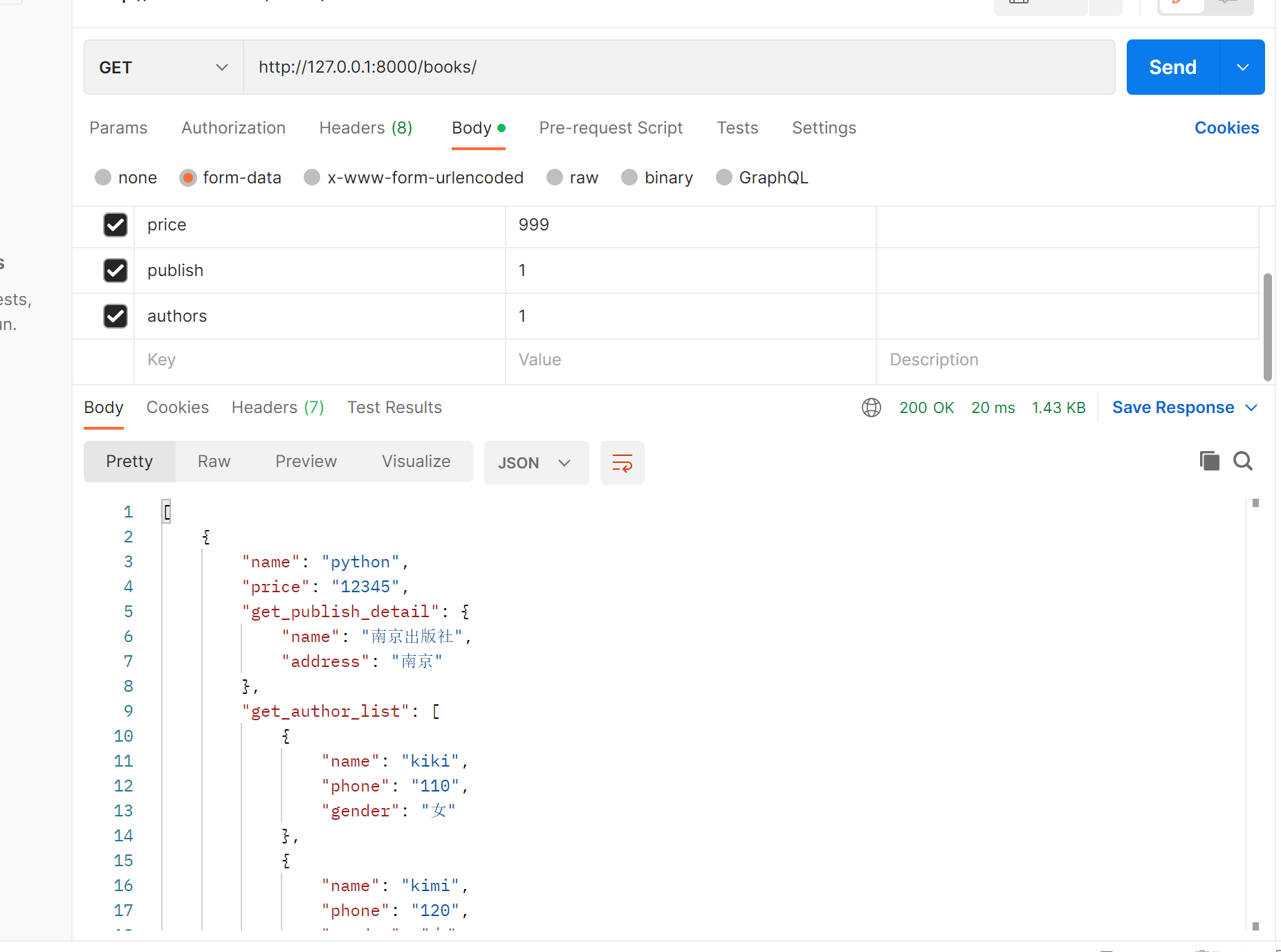Uncheck the price form-data row
Image resolution: width=1281 pixels, height=952 pixels.
(116, 225)
